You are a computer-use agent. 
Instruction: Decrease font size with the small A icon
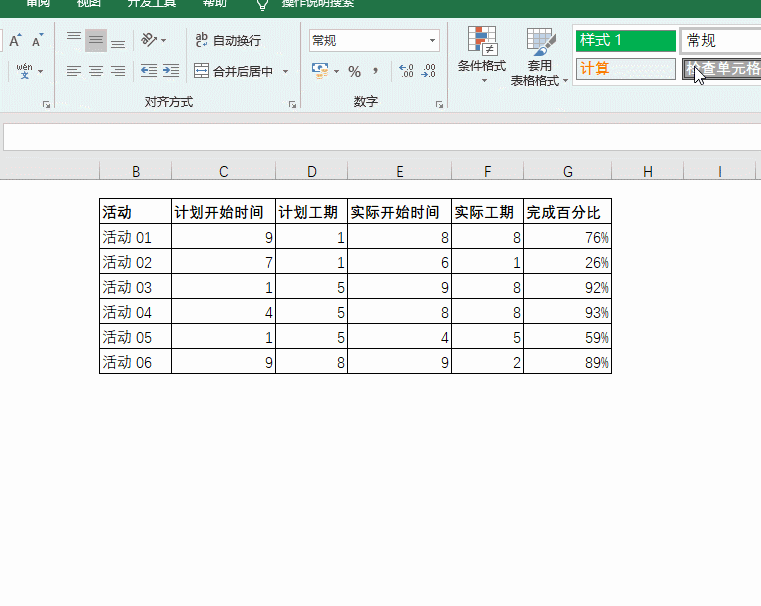[37, 40]
